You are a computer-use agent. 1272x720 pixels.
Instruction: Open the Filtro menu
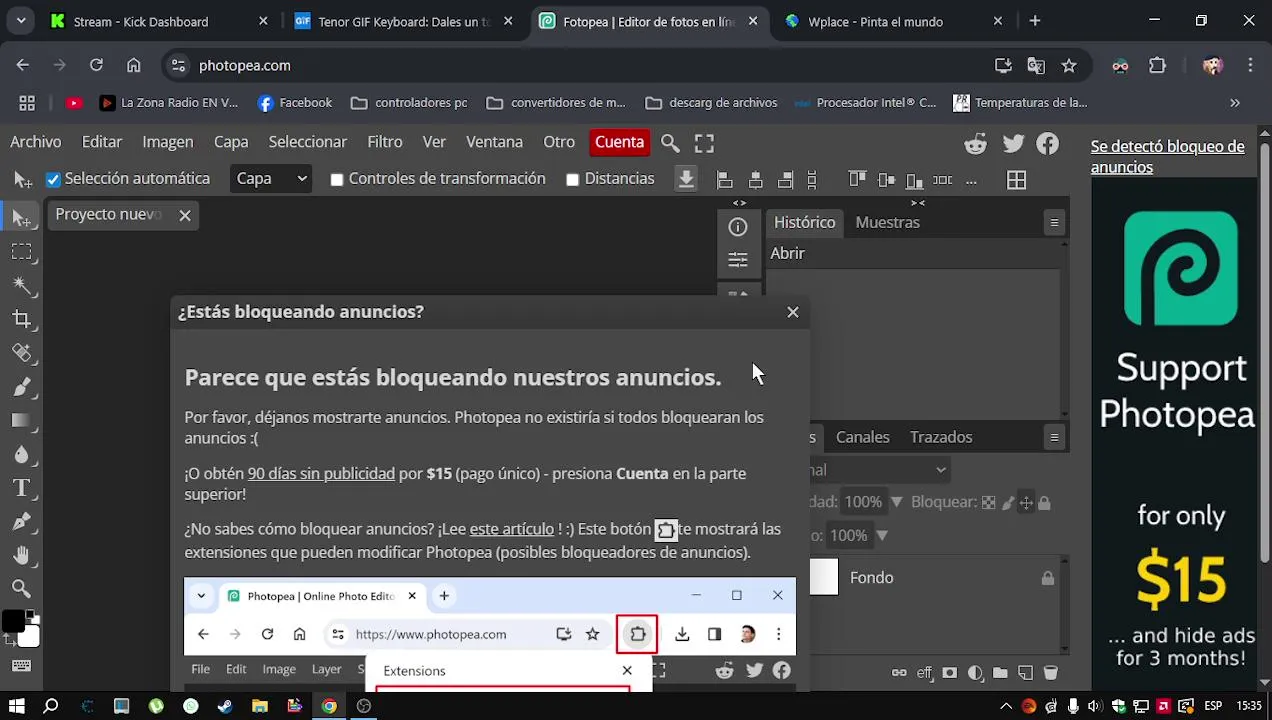pyautogui.click(x=385, y=142)
